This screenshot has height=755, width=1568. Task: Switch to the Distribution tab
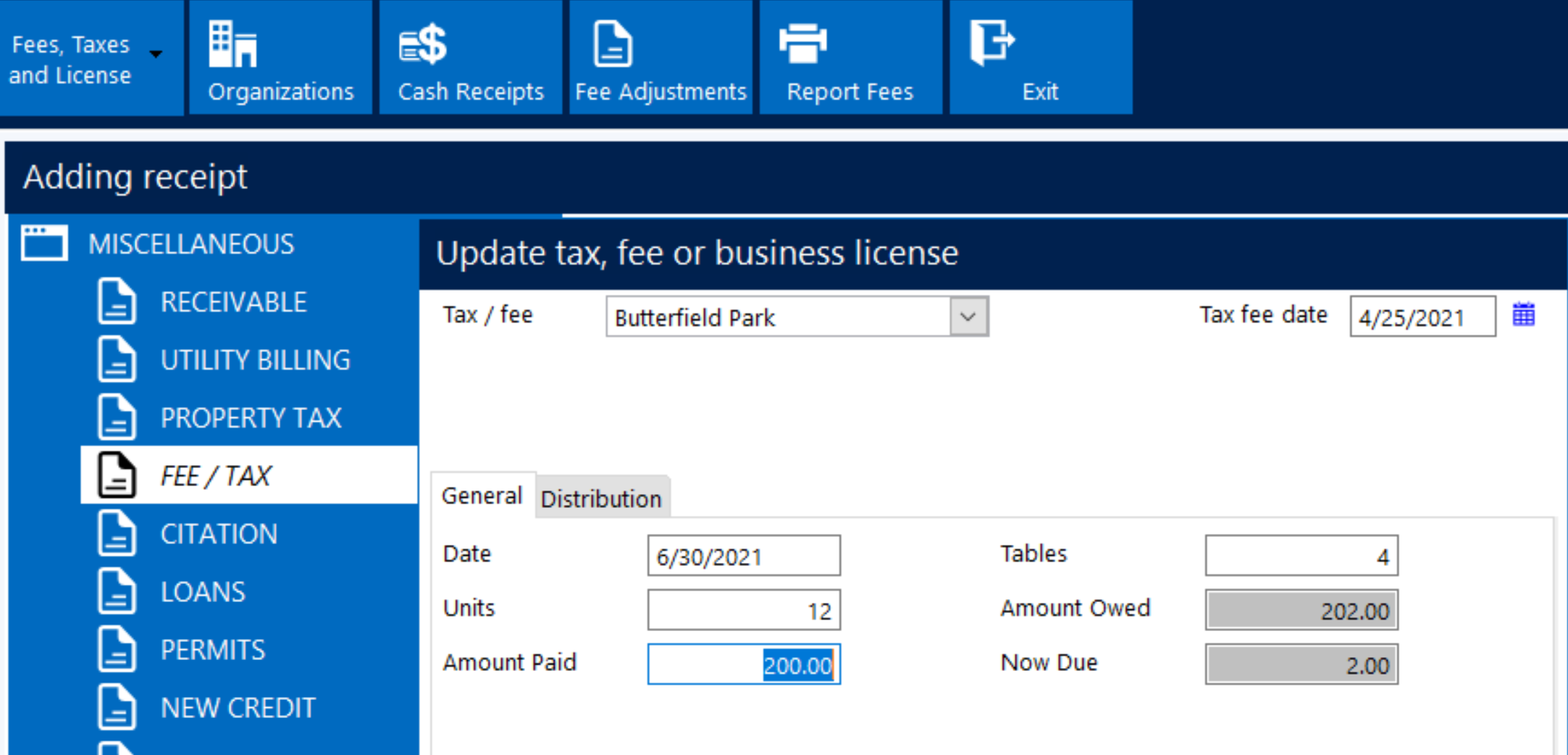(601, 499)
